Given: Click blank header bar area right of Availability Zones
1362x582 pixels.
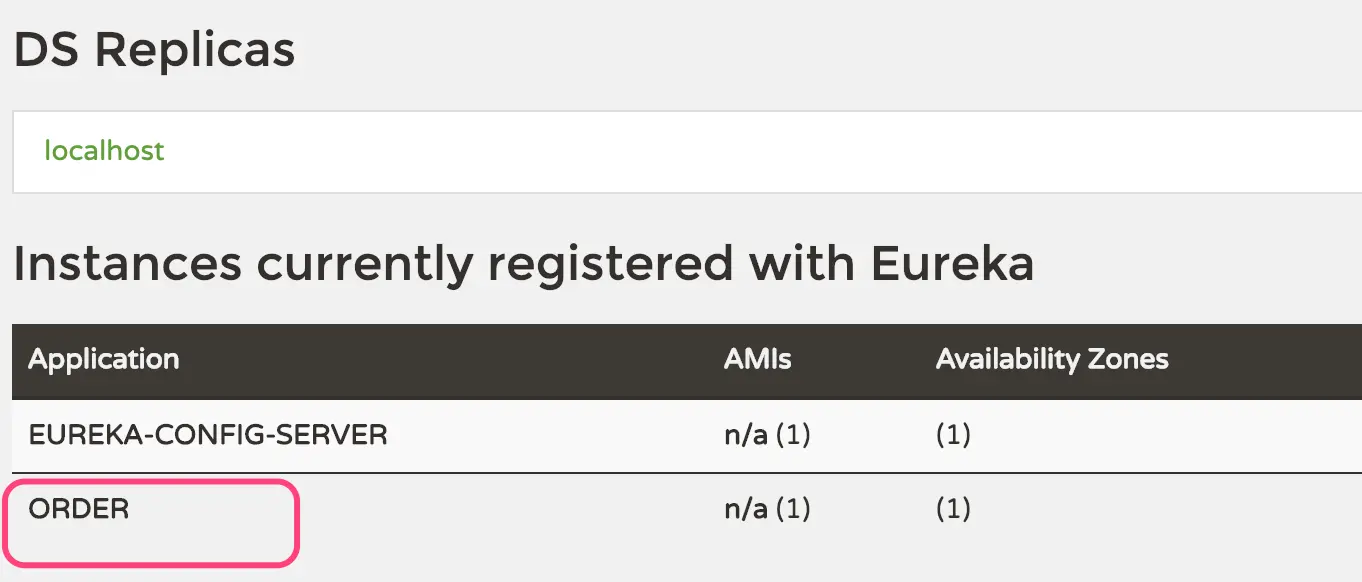Looking at the screenshot, I should coord(1270,360).
